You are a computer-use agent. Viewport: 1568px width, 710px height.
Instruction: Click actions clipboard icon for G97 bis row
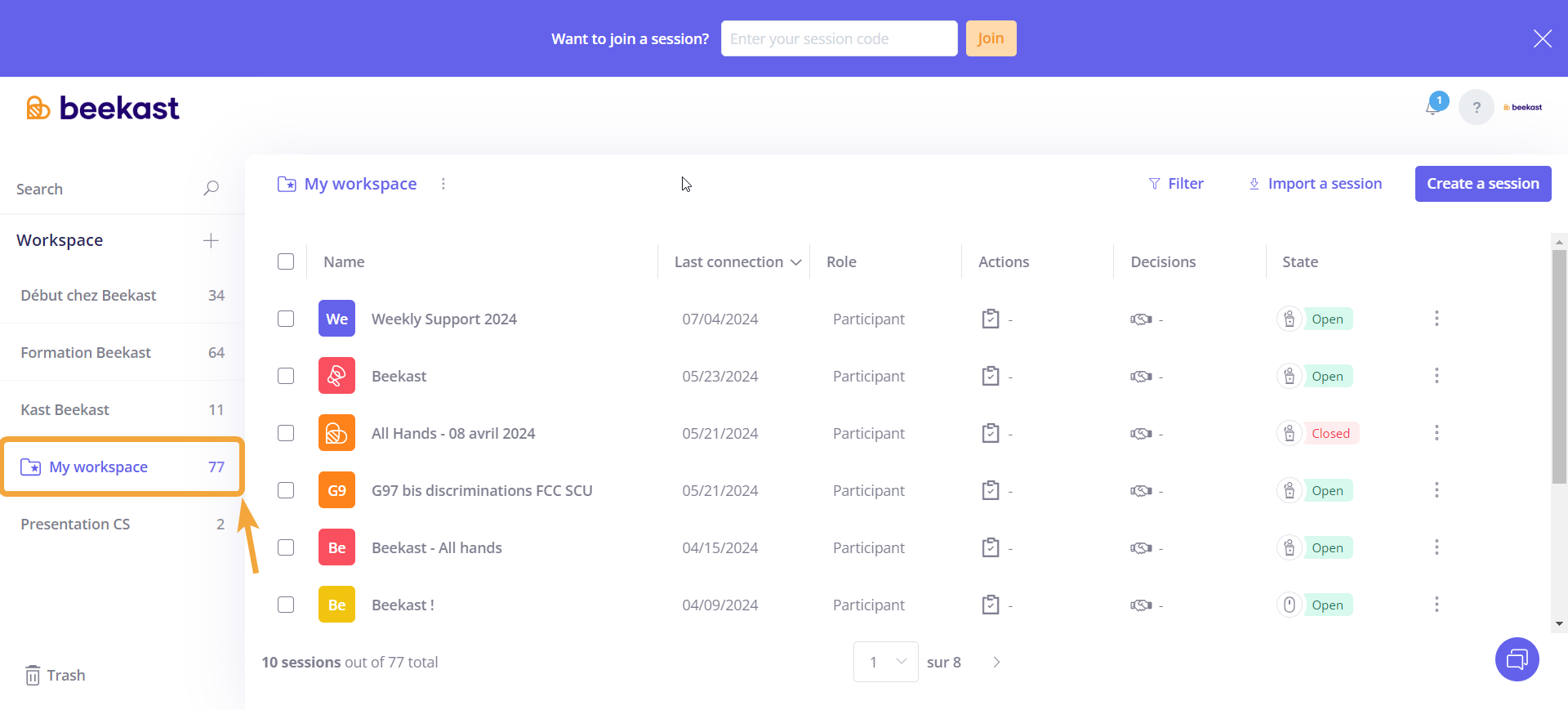tap(991, 490)
